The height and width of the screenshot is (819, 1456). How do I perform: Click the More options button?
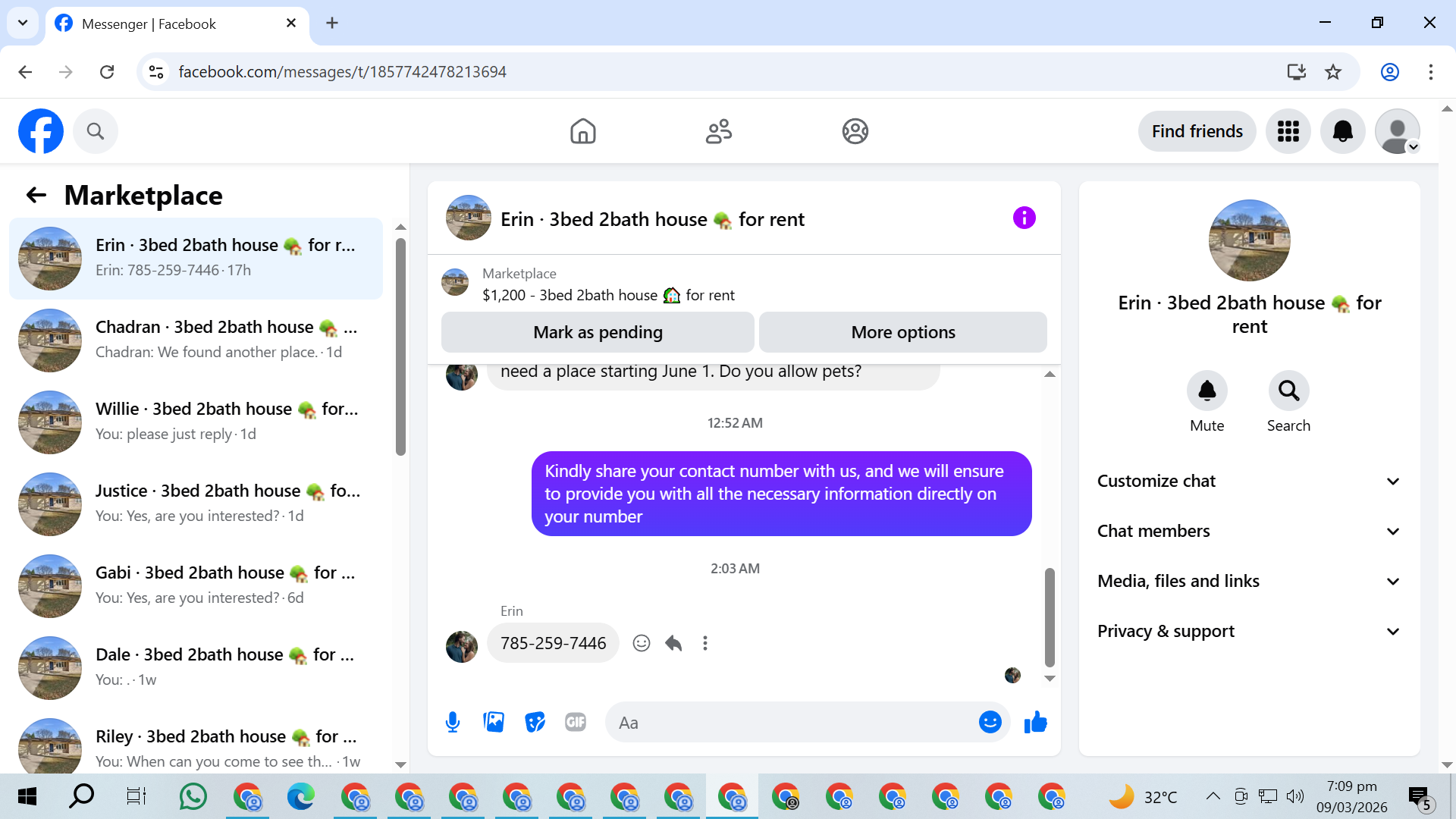[x=902, y=332]
